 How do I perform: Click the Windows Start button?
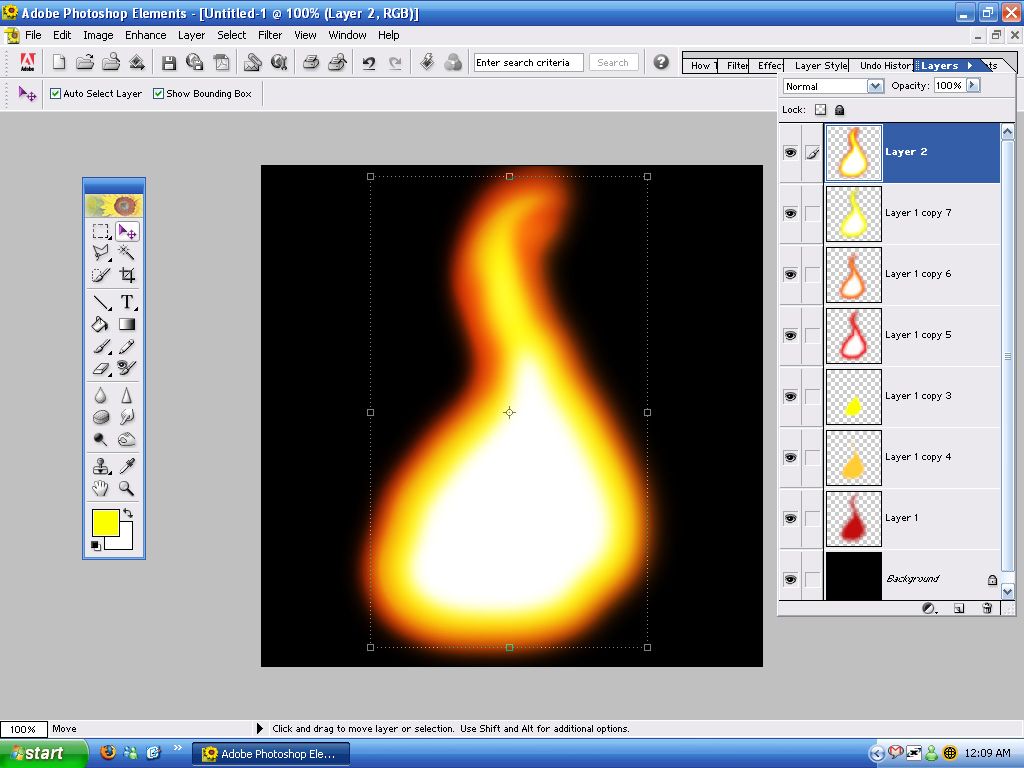tap(33, 753)
